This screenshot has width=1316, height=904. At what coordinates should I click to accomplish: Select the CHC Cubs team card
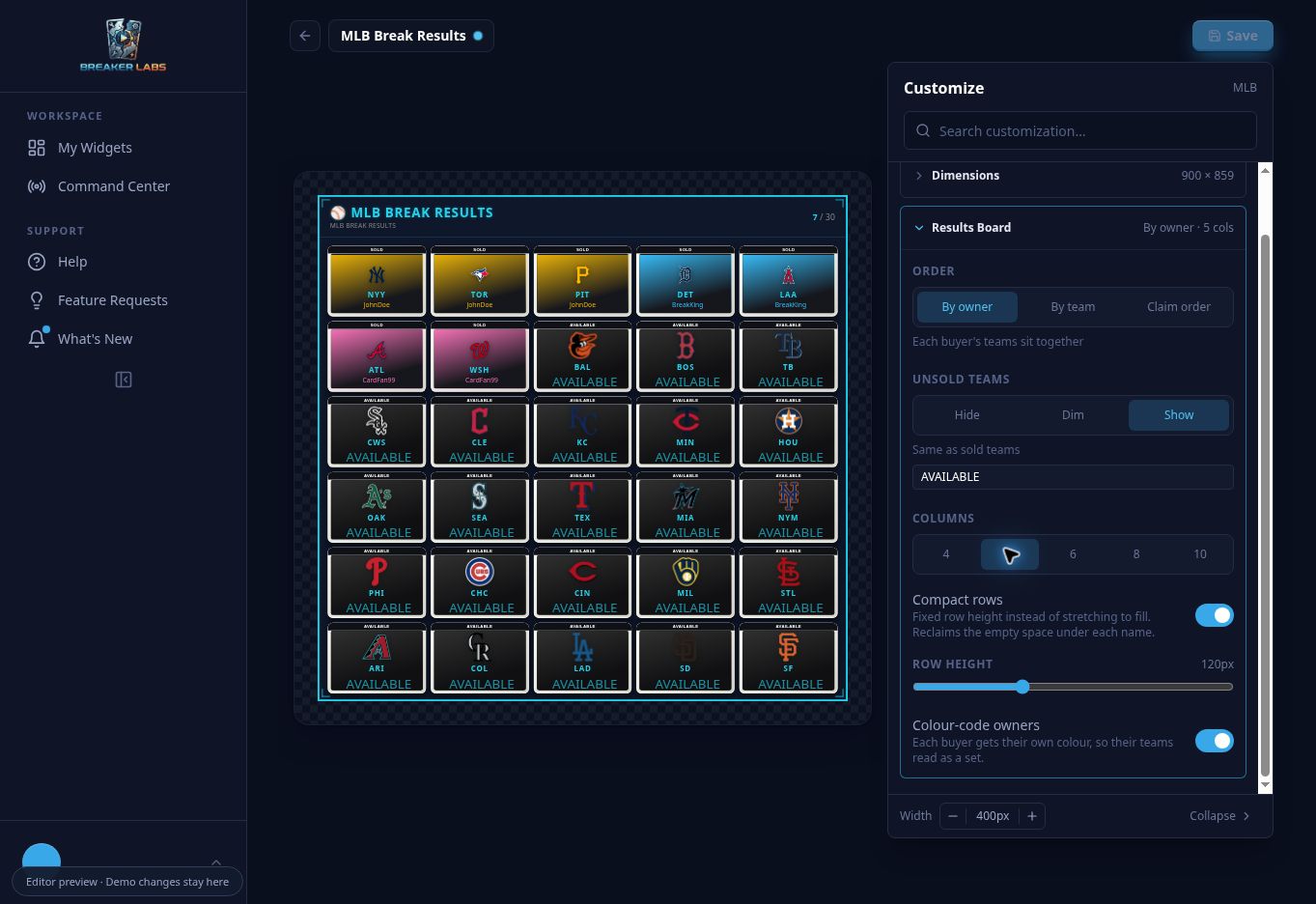tap(480, 581)
